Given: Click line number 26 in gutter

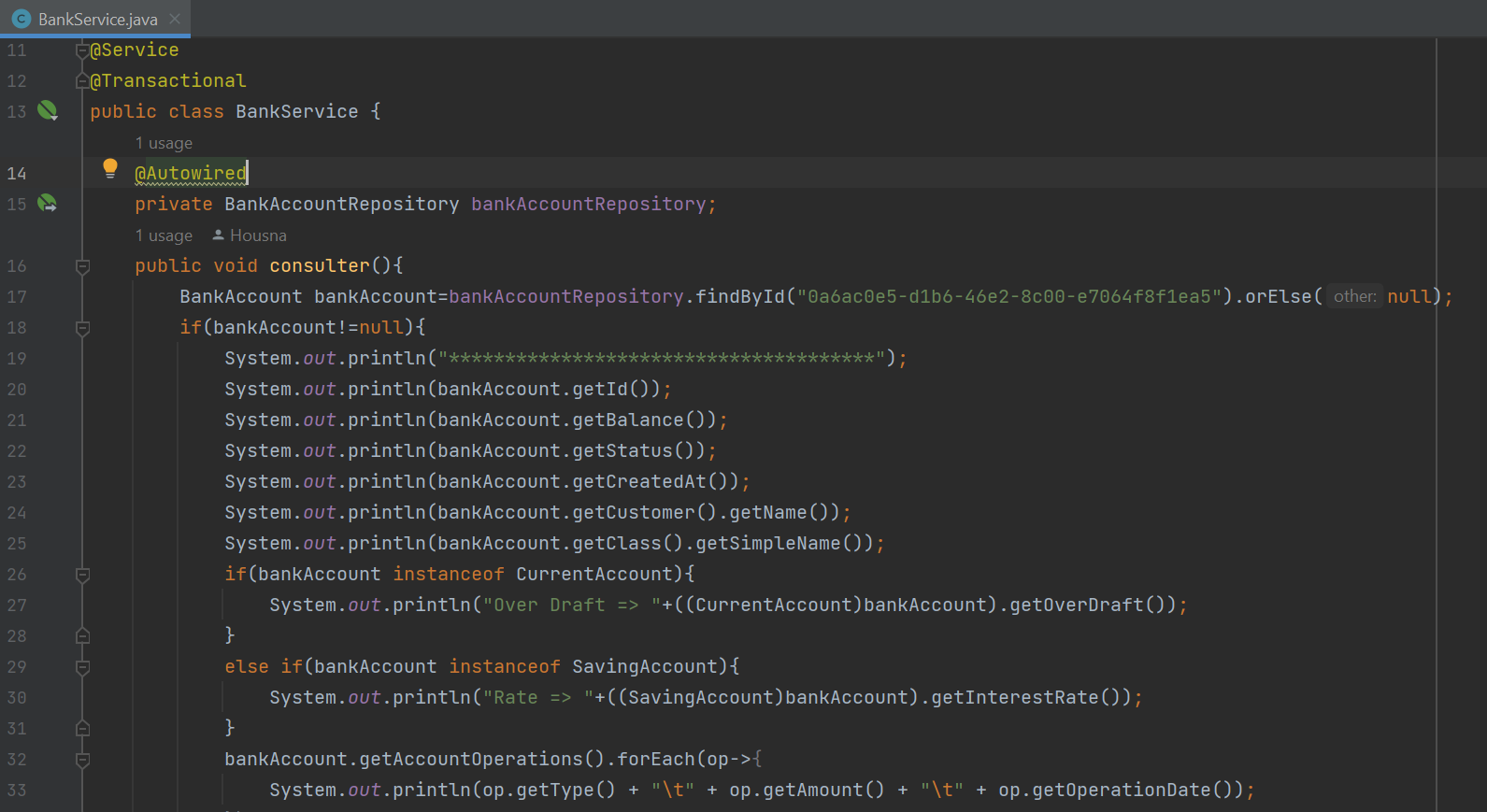Looking at the screenshot, I should click(x=17, y=574).
